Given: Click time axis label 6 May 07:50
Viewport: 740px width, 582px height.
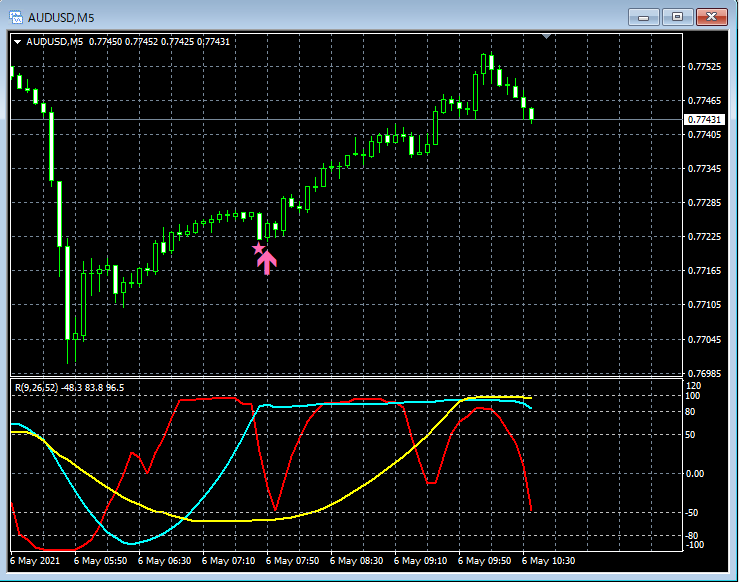Looking at the screenshot, I should click(x=293, y=561).
